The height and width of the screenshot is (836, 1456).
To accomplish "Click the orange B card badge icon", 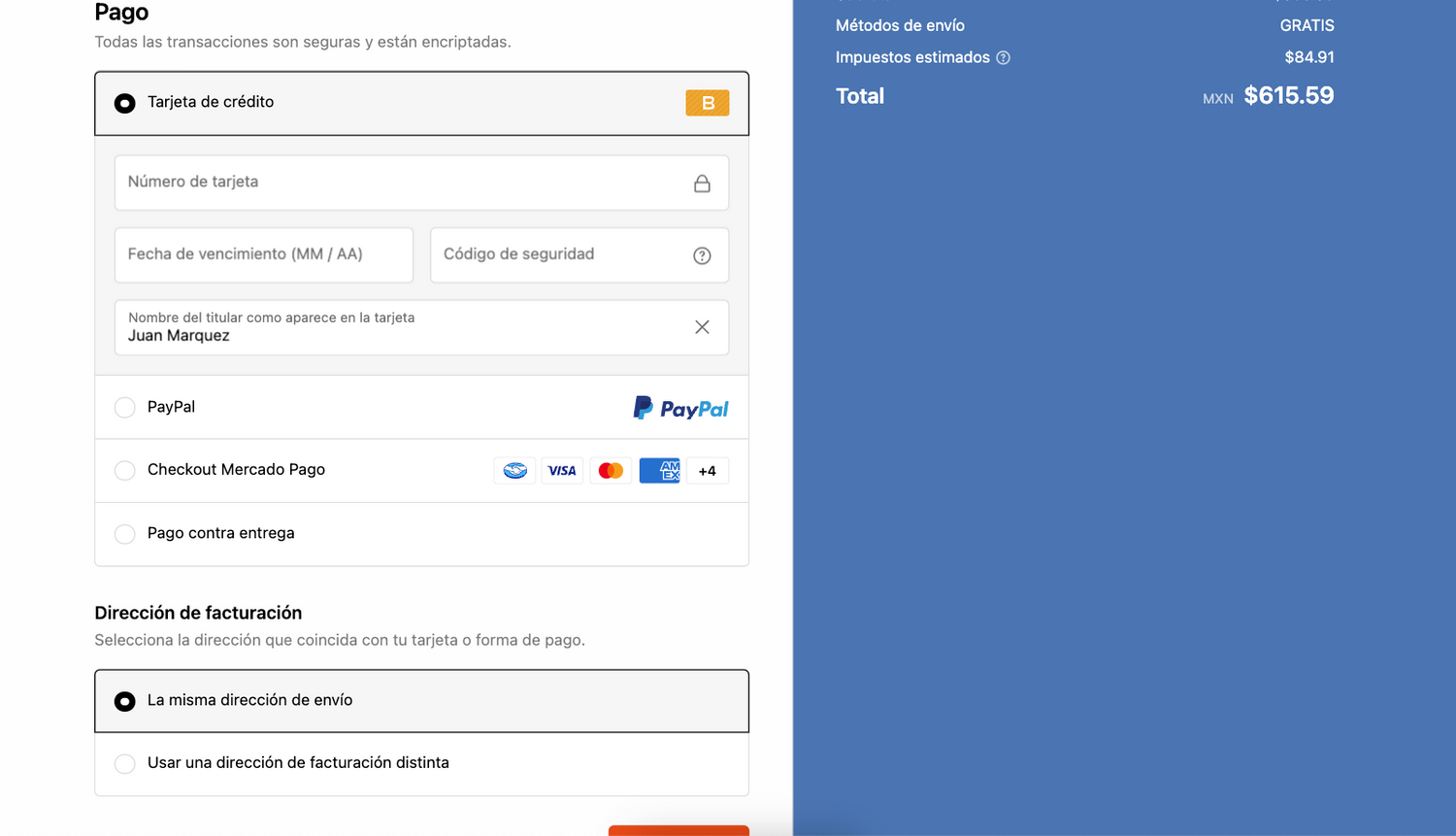I will coord(707,103).
